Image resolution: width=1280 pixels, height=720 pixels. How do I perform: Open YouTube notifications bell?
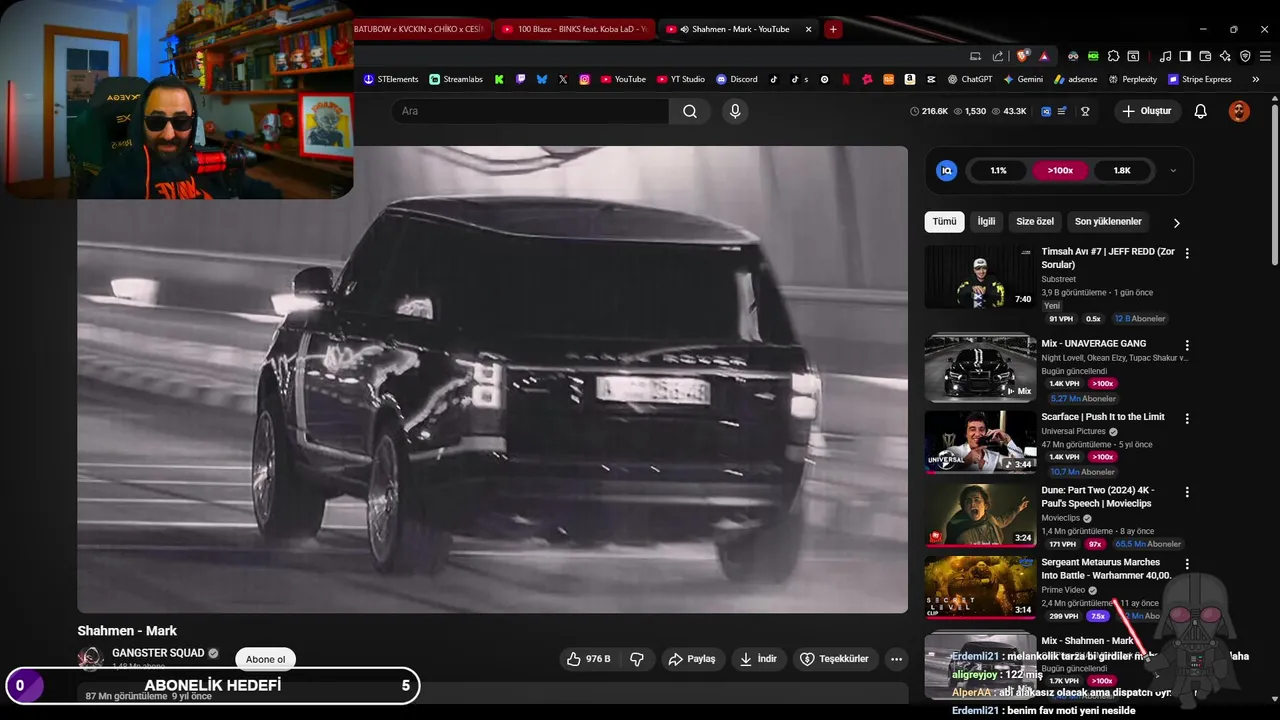coord(1200,111)
